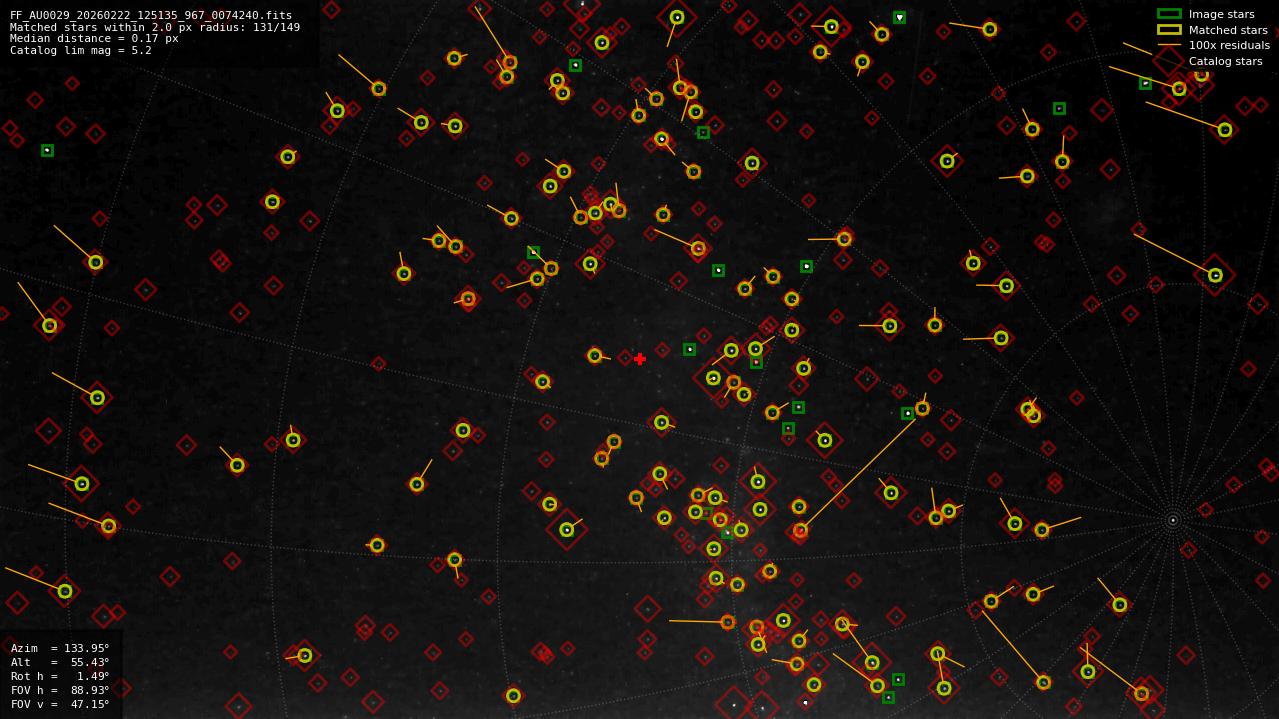Click the Image stars legend label text
This screenshot has width=1279, height=719.
[1221, 14]
